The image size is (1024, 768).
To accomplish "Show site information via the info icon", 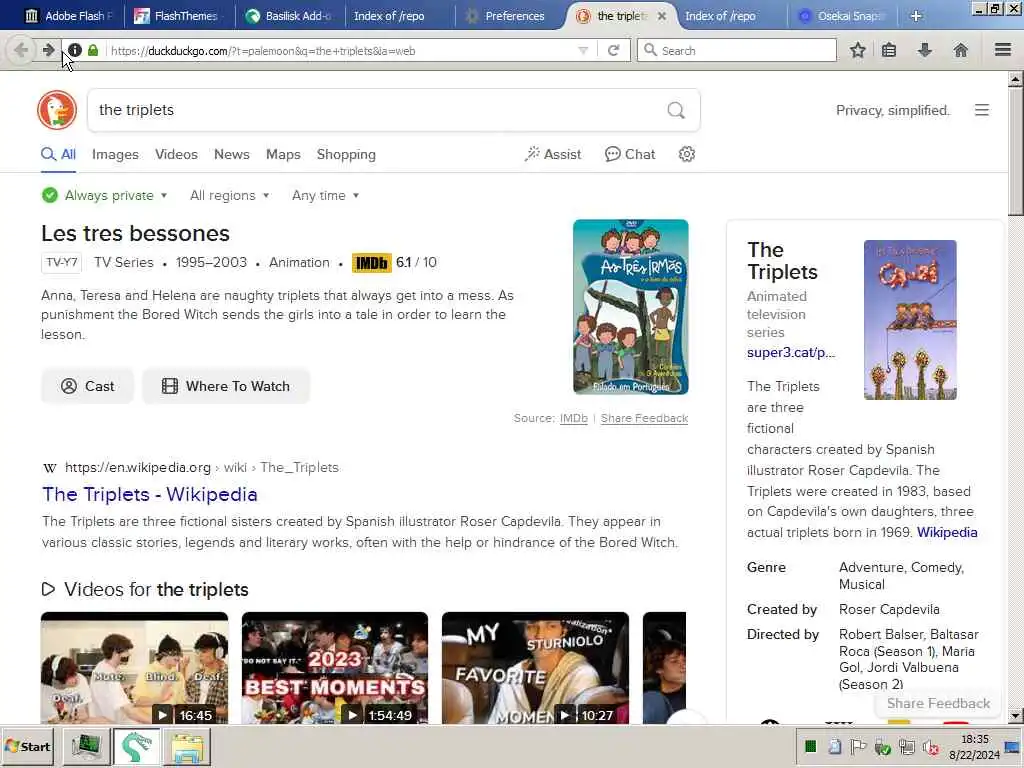I will [75, 50].
